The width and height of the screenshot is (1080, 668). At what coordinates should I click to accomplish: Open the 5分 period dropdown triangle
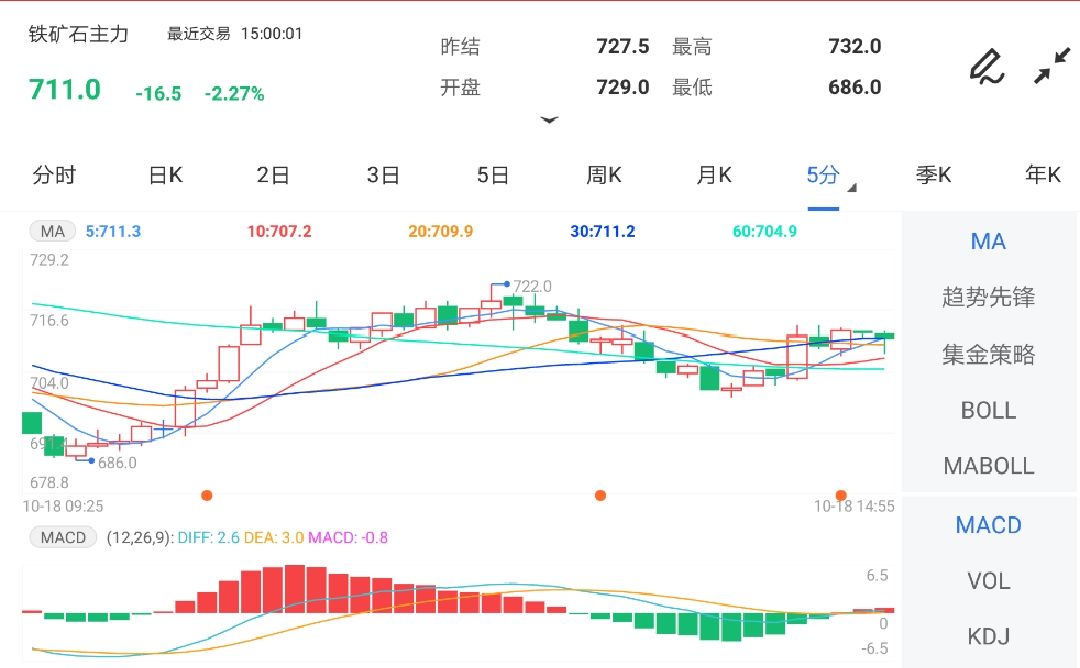(852, 187)
